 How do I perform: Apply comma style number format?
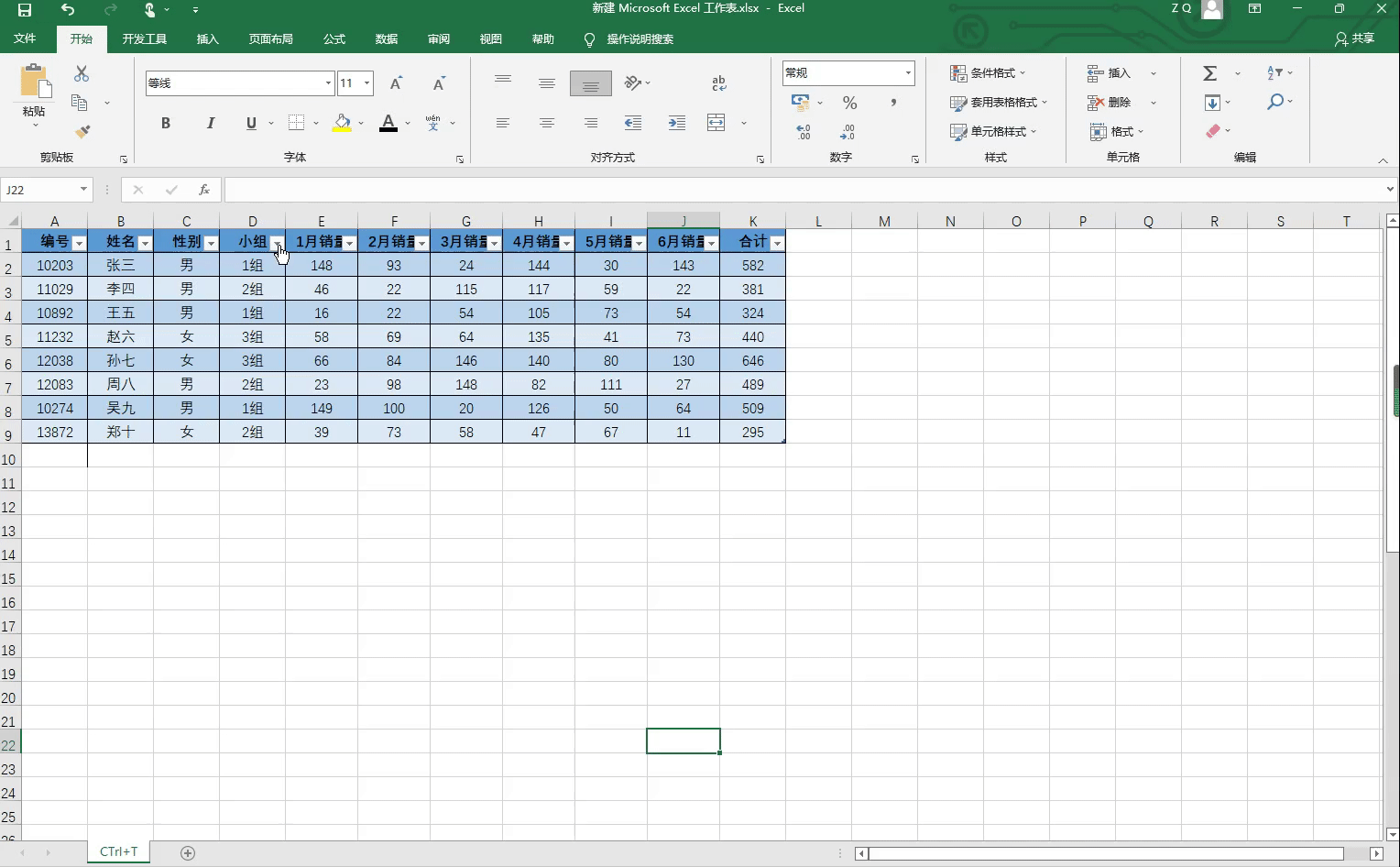[x=893, y=103]
